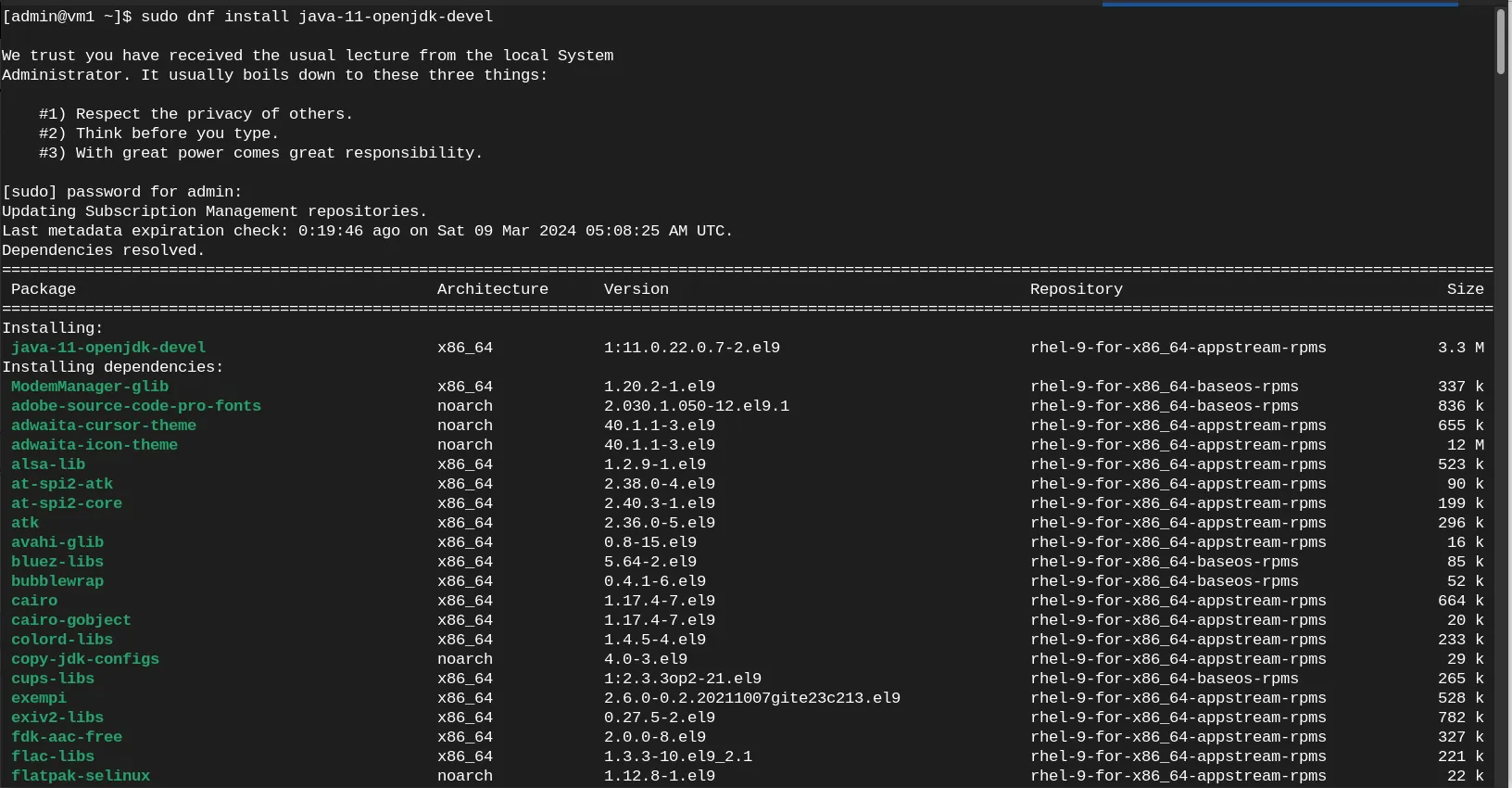
Task: Click version 2.6.0-0.2.20211007gite23c213.el9
Action: tap(752, 698)
